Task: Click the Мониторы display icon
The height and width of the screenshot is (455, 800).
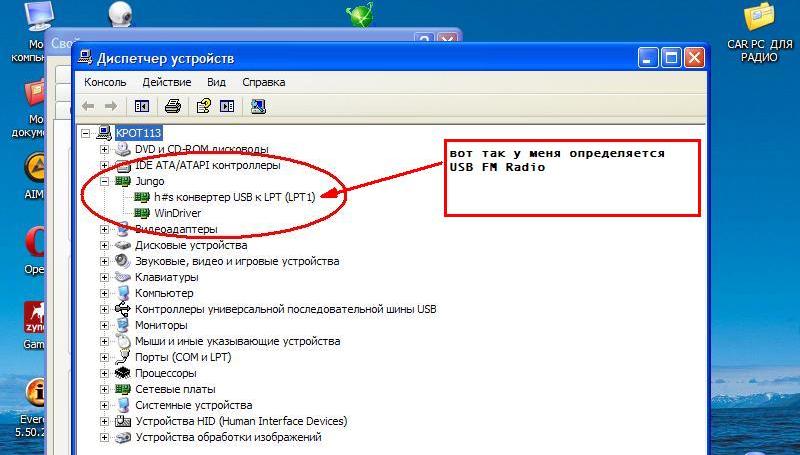Action: click(123, 325)
